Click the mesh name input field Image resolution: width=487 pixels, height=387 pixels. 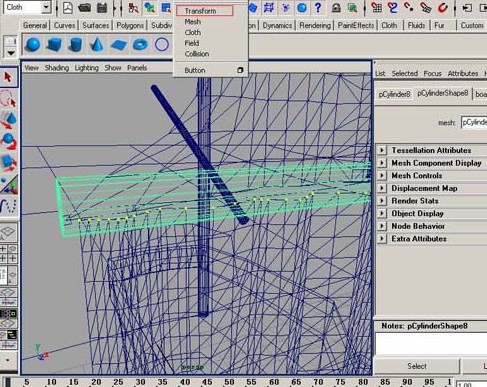[474, 122]
